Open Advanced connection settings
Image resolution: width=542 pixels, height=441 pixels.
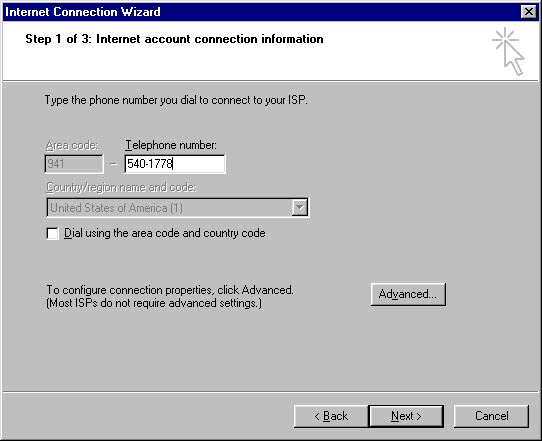pyautogui.click(x=408, y=294)
